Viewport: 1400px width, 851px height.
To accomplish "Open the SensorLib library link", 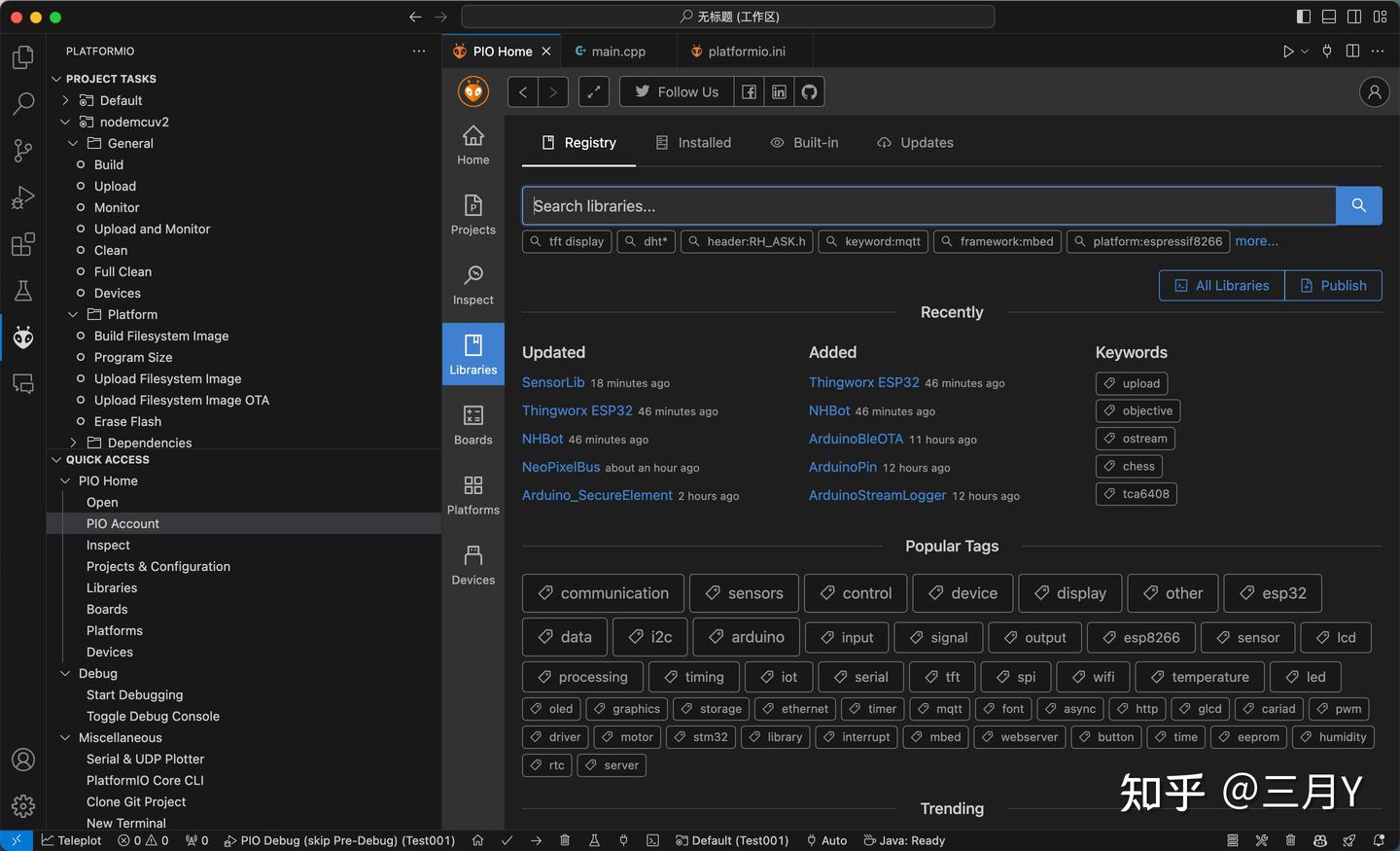I will click(552, 382).
